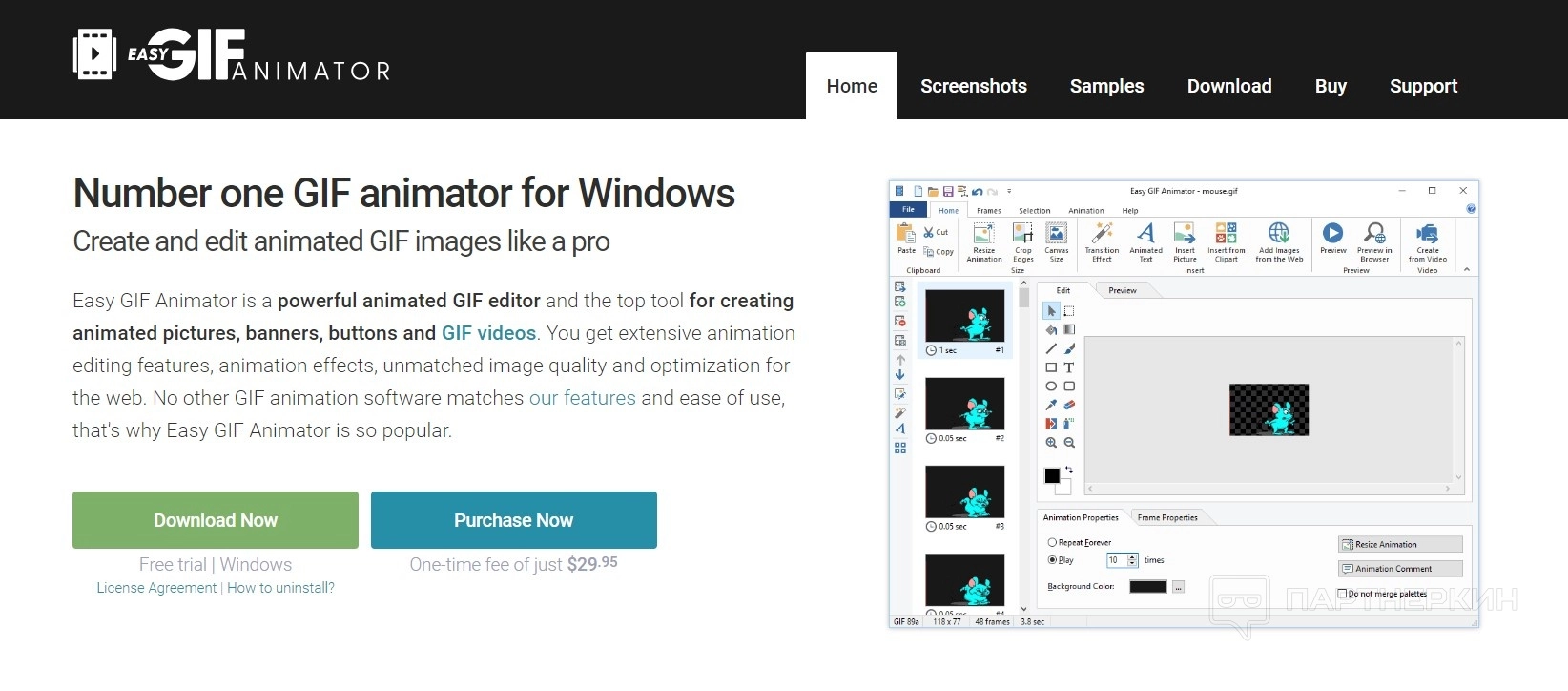The width and height of the screenshot is (1568, 691).
Task: Open the License Agreement link
Action: [x=156, y=588]
